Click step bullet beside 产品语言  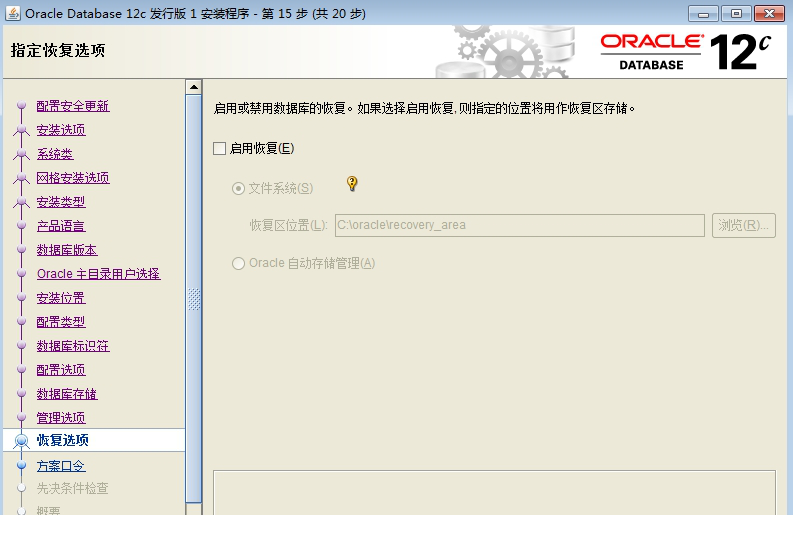tap(21, 225)
